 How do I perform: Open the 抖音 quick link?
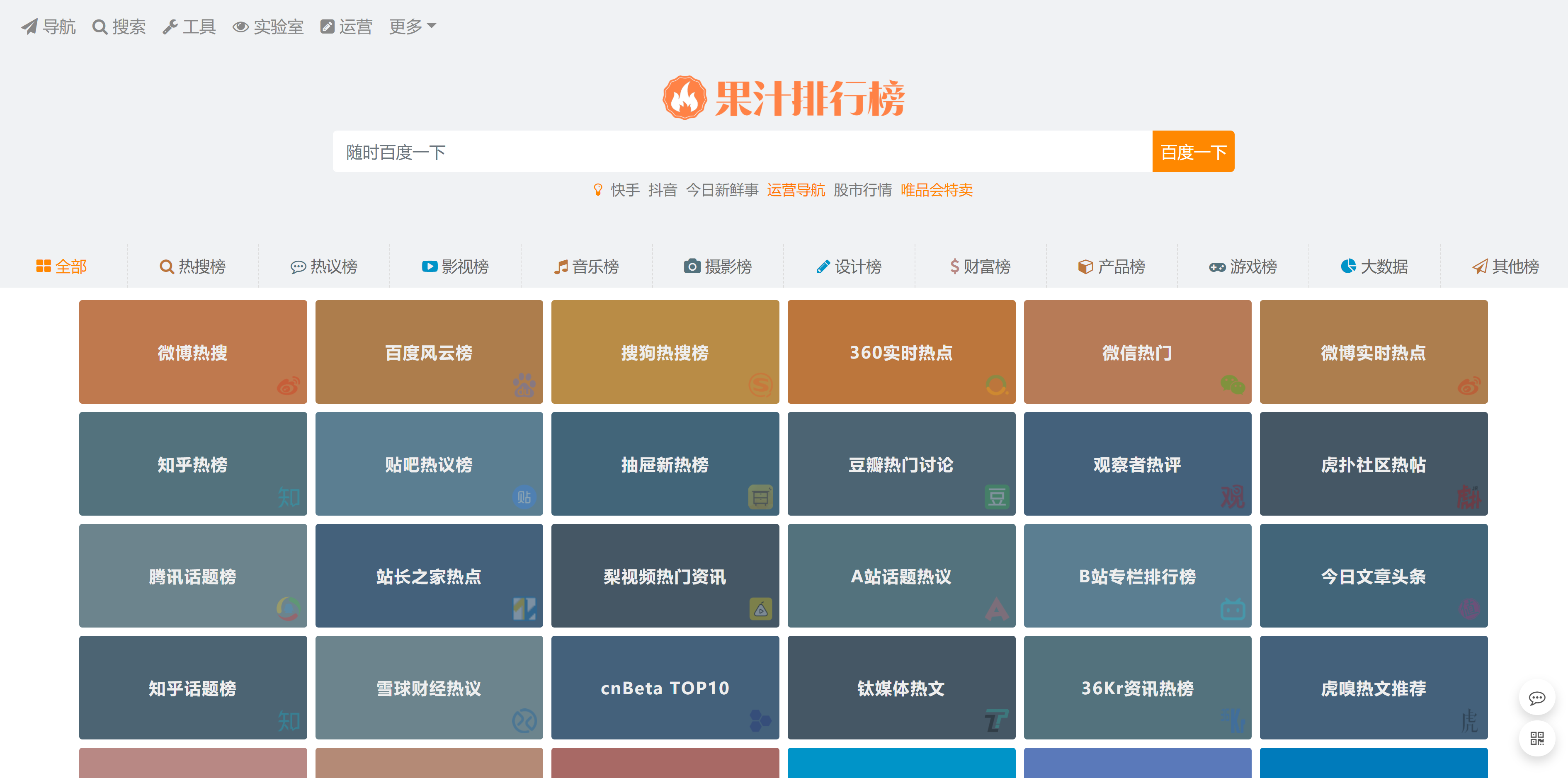click(x=663, y=190)
